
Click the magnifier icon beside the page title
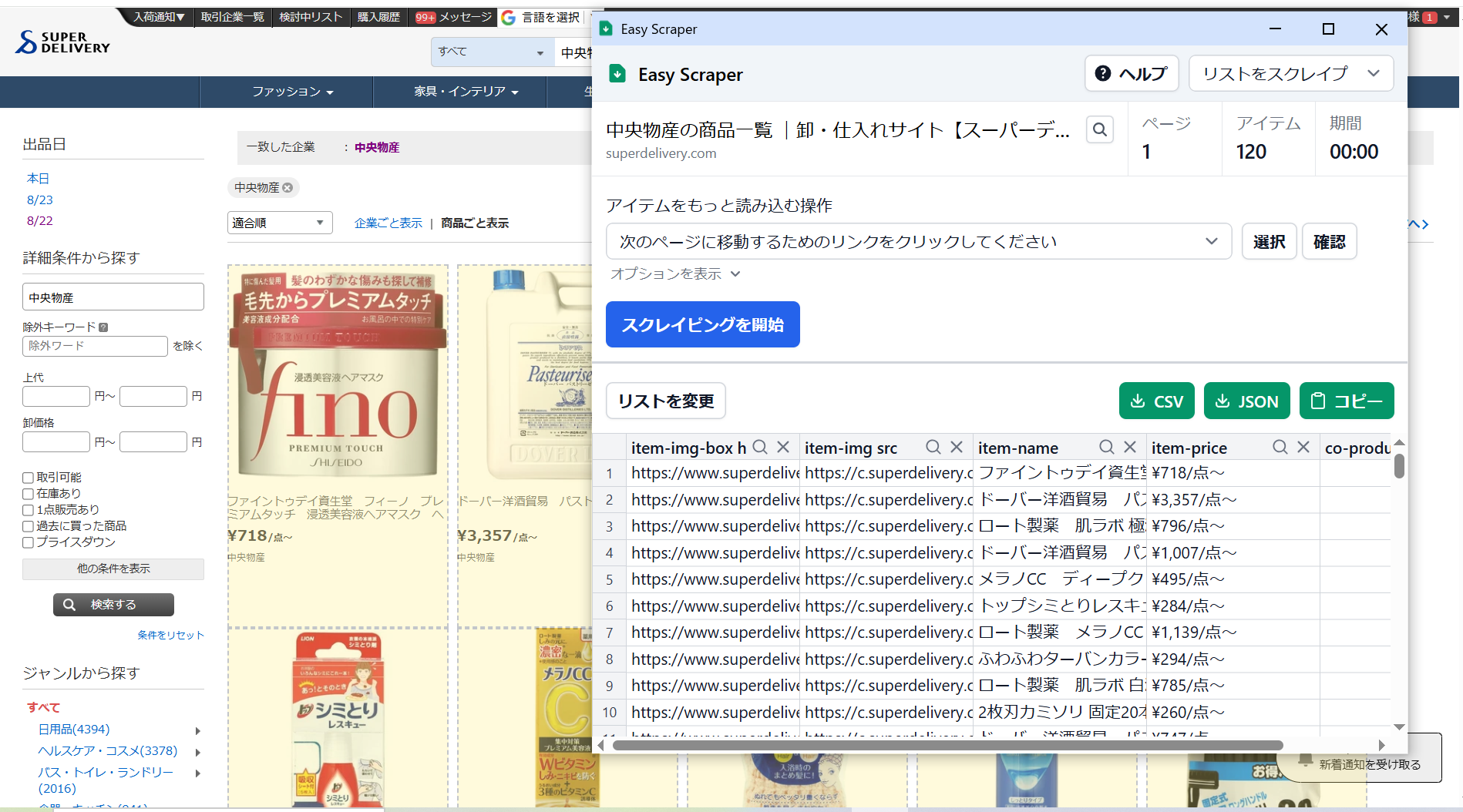click(1100, 129)
